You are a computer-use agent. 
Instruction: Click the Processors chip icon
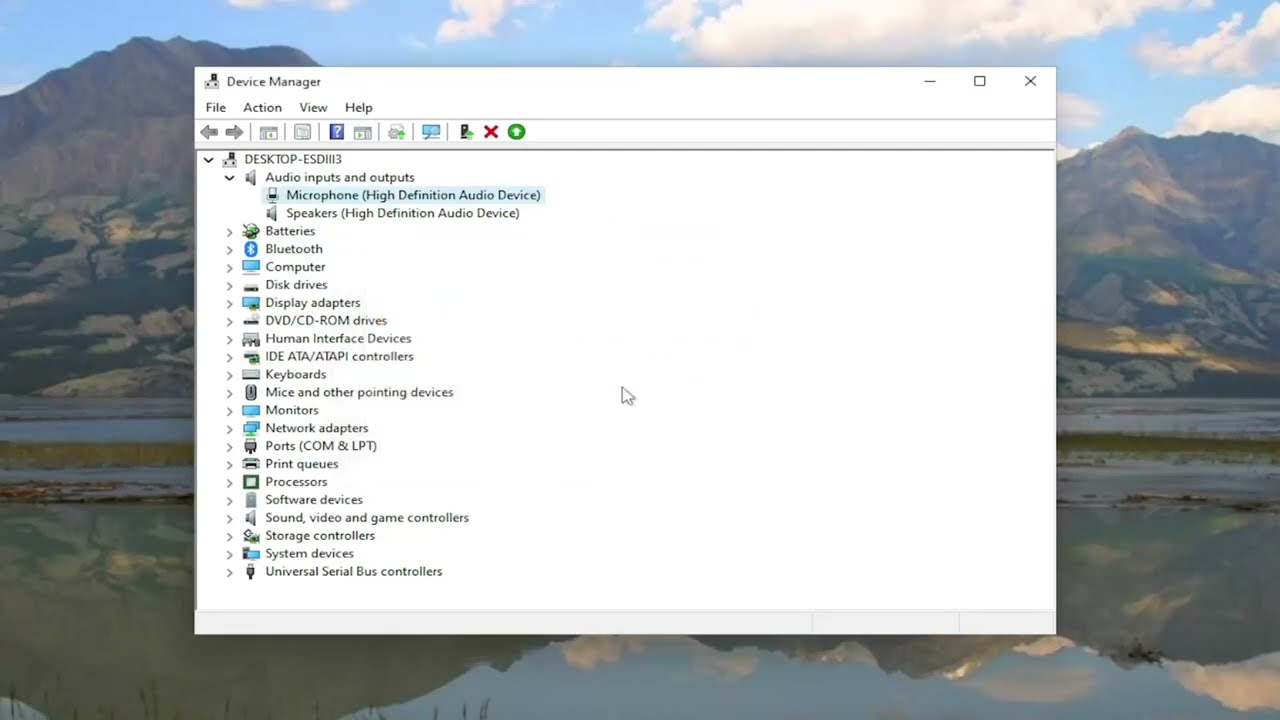pyautogui.click(x=251, y=483)
